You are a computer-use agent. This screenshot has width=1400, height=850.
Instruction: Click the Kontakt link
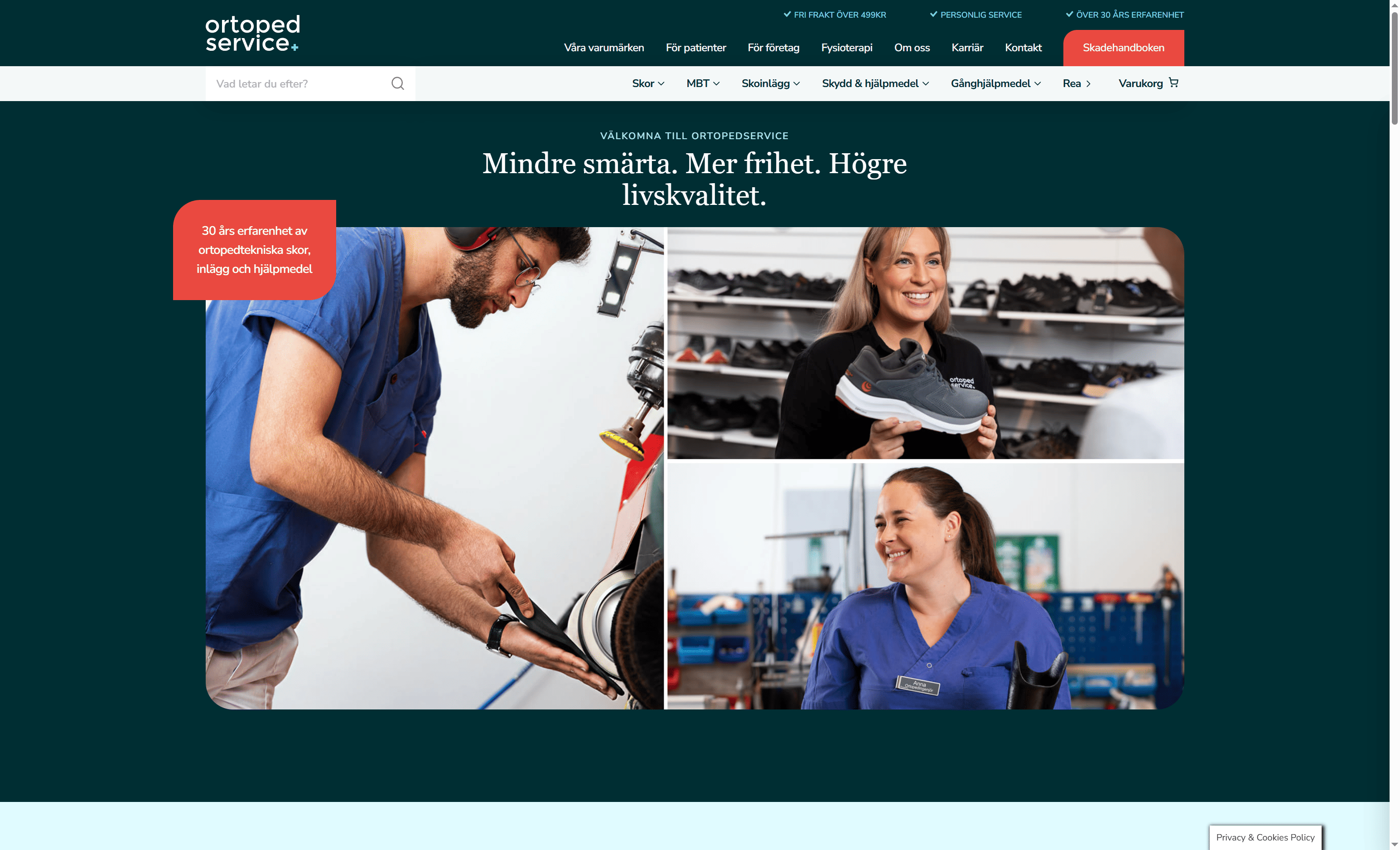[1023, 48]
